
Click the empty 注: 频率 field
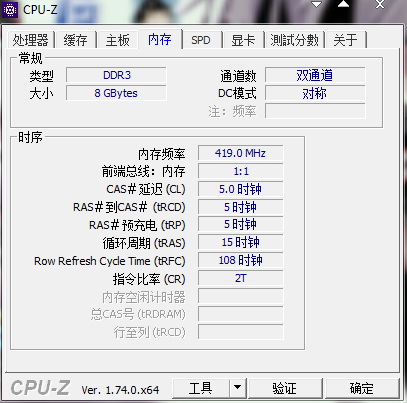click(315, 111)
